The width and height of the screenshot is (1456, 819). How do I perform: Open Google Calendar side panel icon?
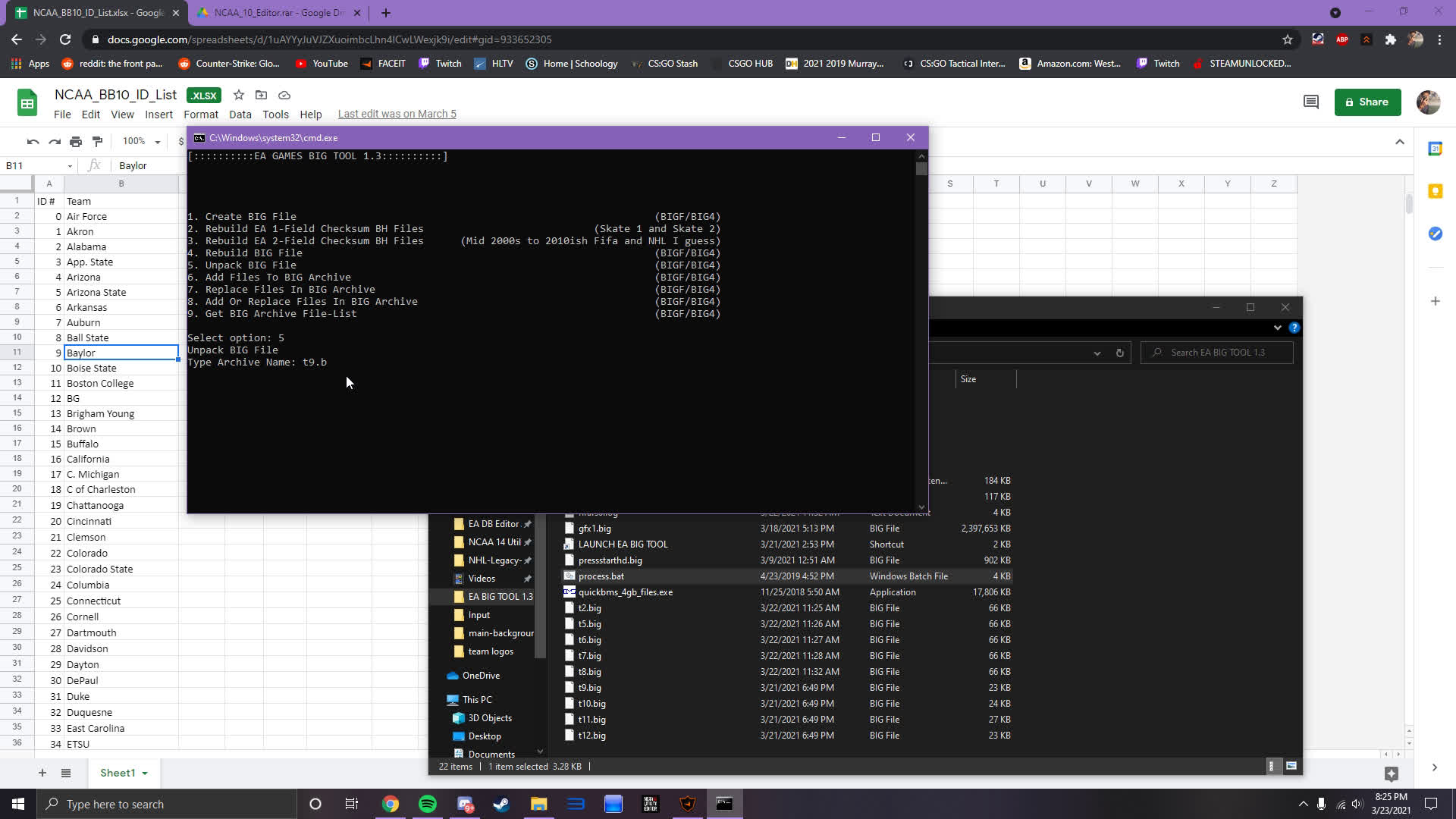tap(1435, 149)
